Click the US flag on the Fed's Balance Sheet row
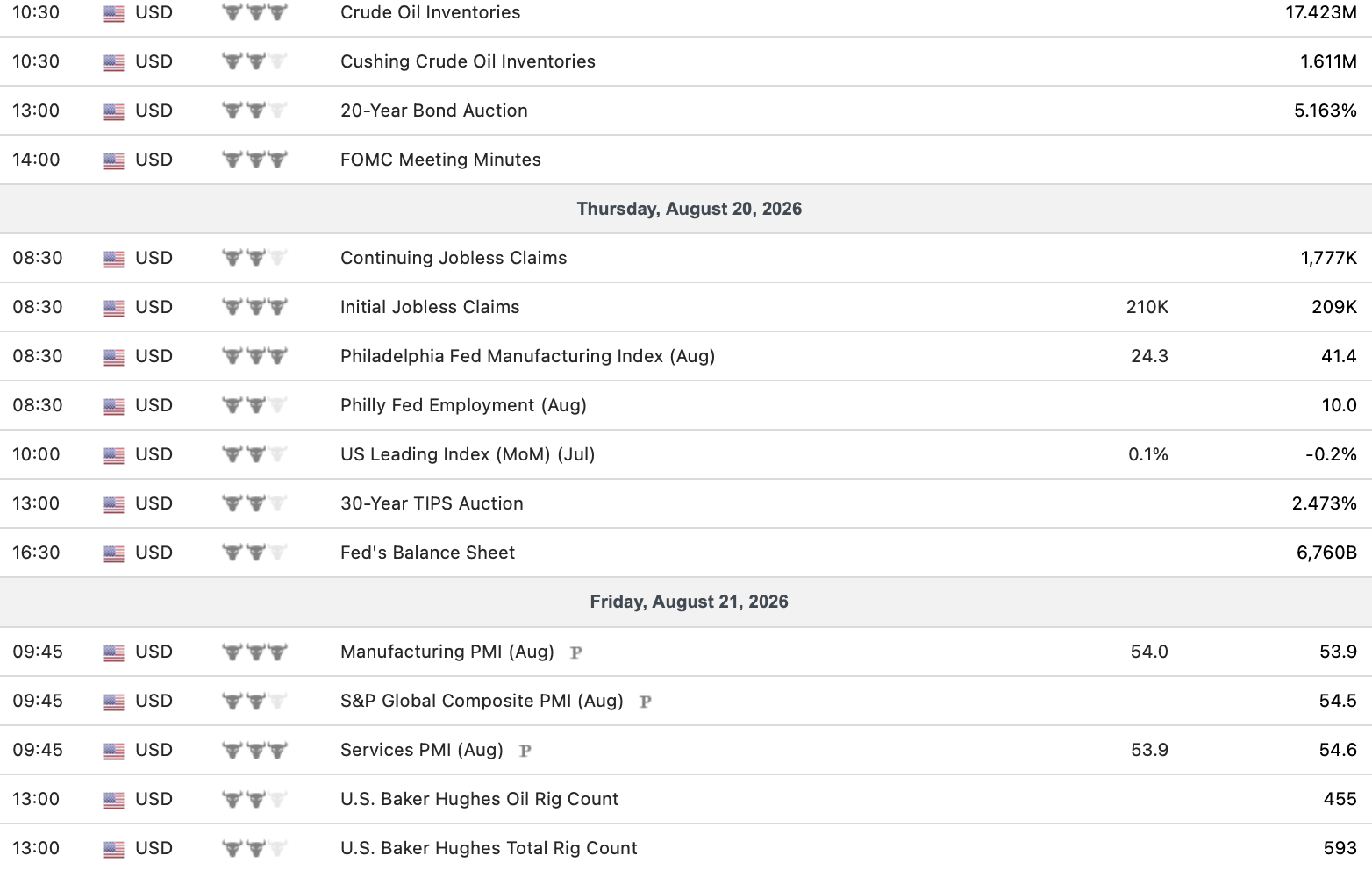The image size is (1372, 877). tap(113, 553)
